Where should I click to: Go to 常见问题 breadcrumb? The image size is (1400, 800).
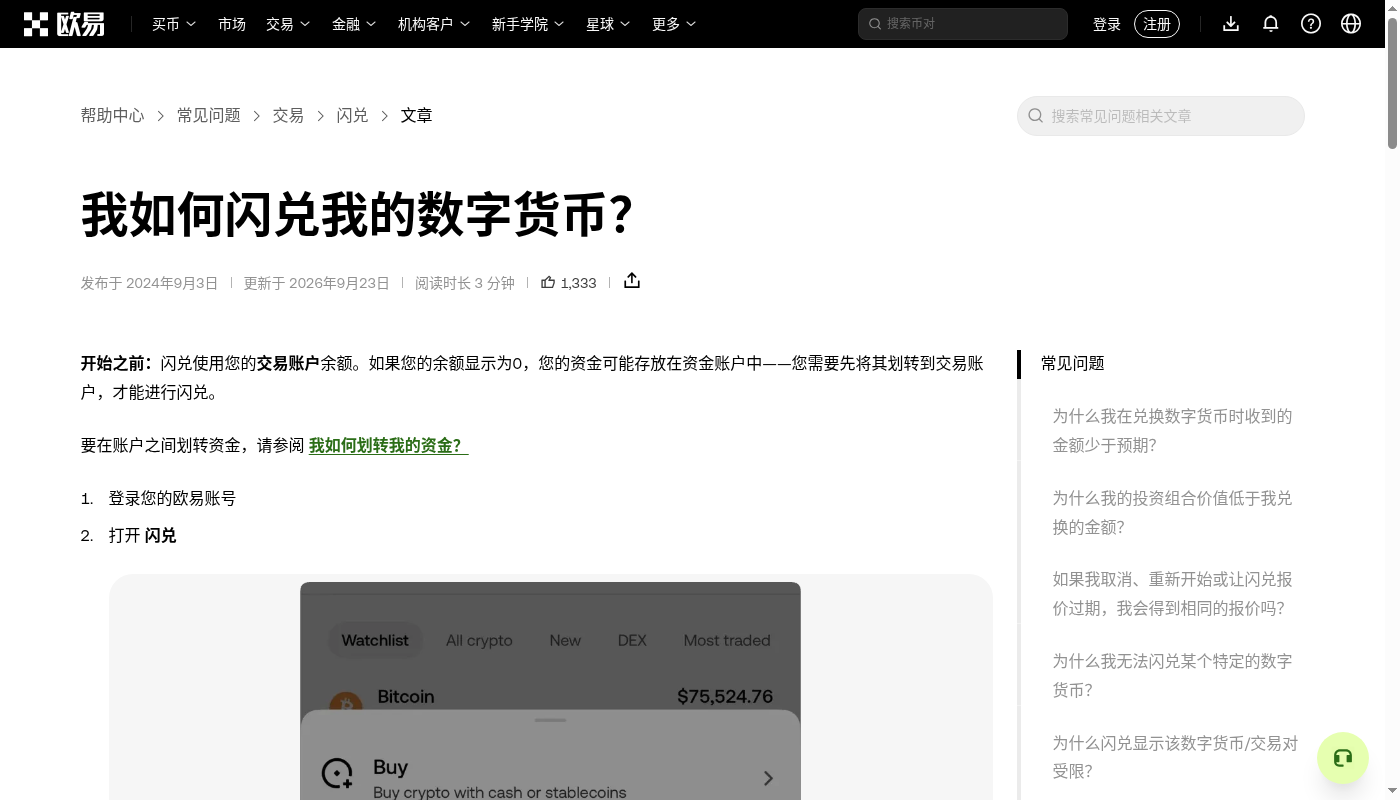(209, 116)
